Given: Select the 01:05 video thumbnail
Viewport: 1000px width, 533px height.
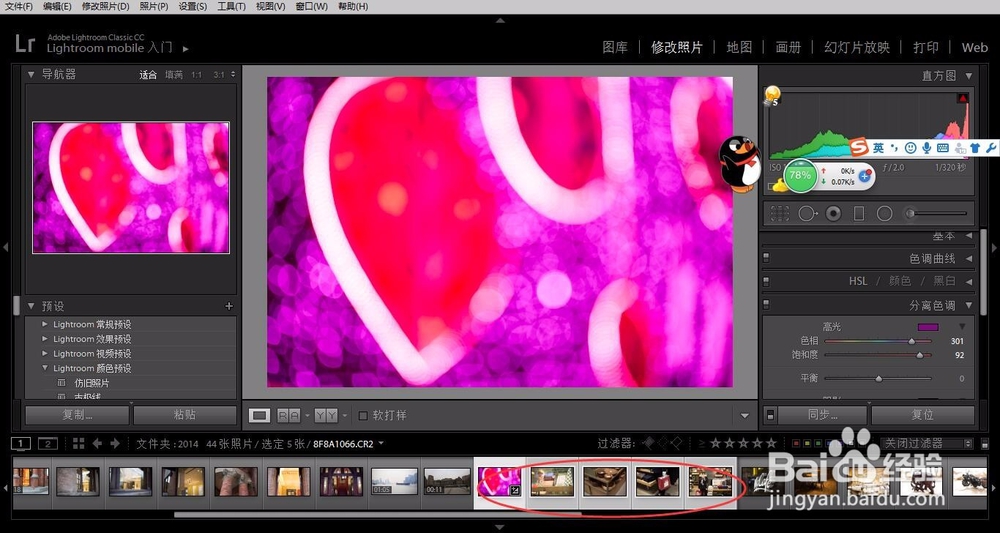Looking at the screenshot, I should pos(394,482).
